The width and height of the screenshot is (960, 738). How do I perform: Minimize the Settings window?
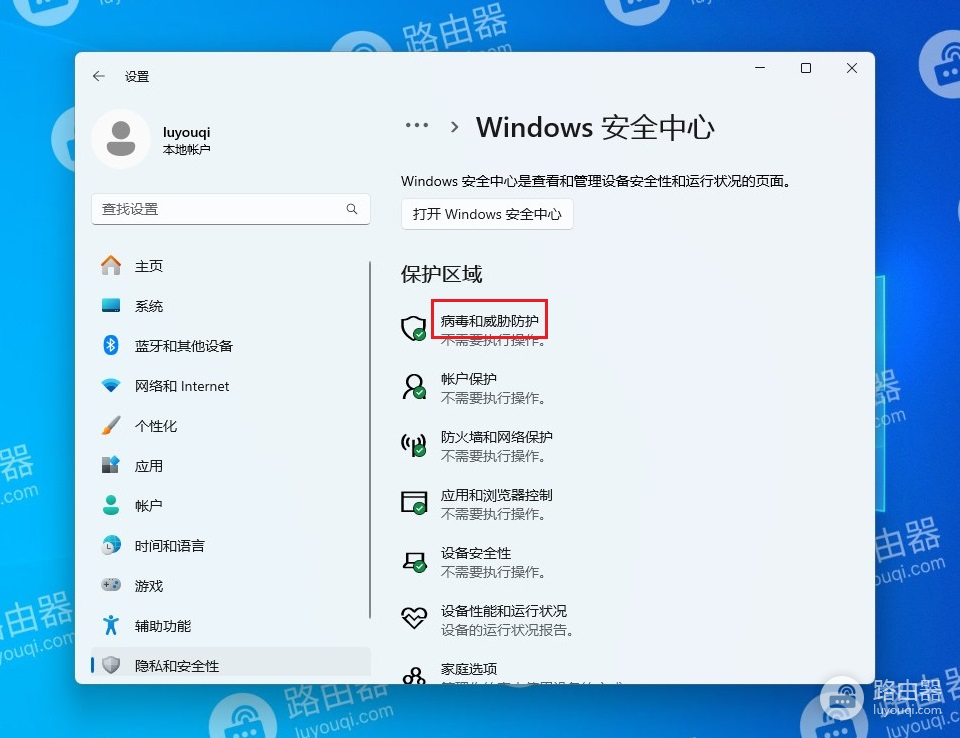pos(760,68)
